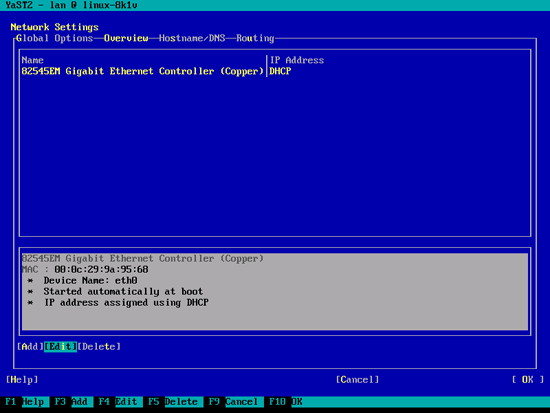Viewport: 550px width, 413px height.
Task: Click the [Add] button under the details box
Action: 30,347
